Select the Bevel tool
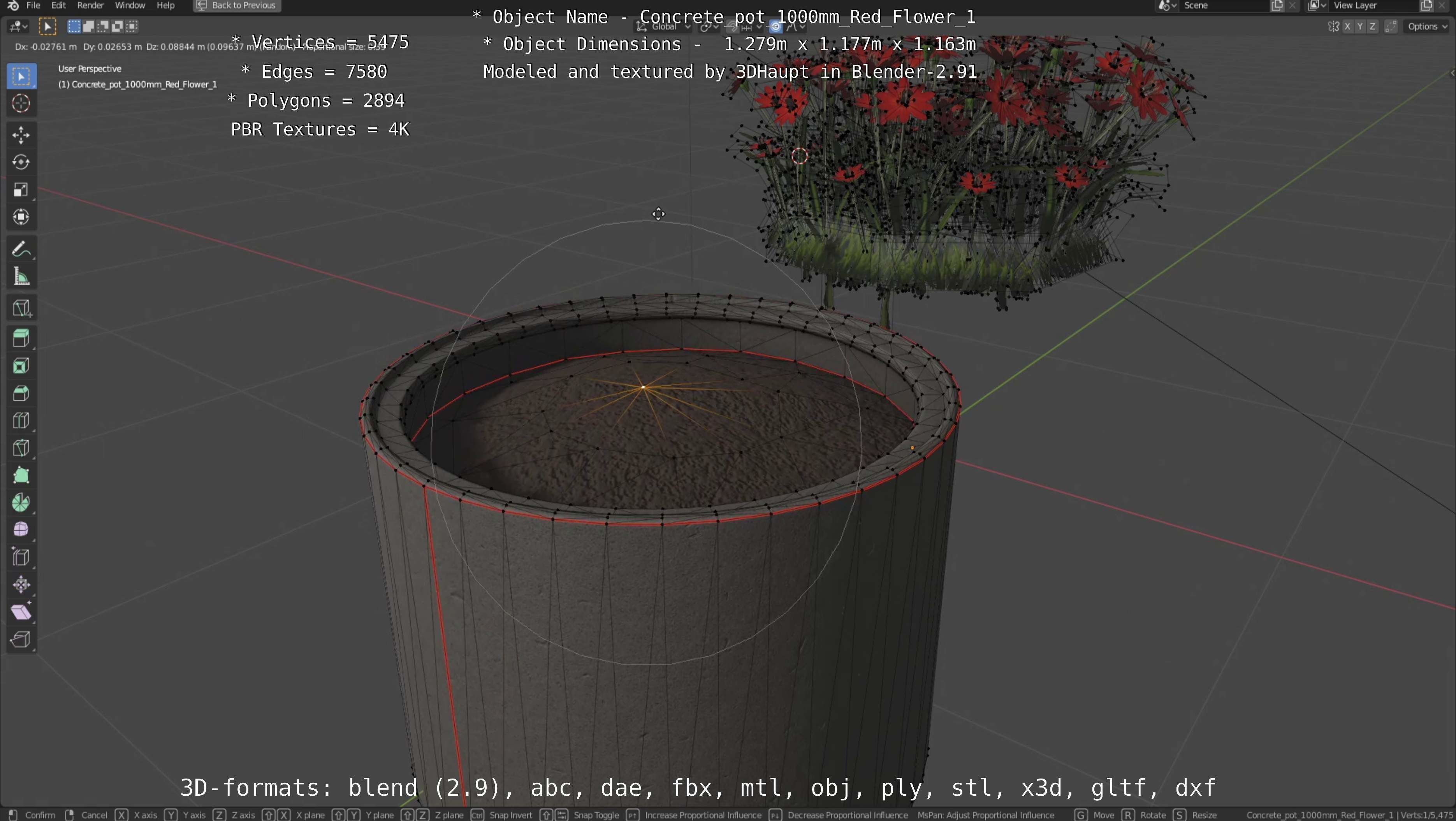The height and width of the screenshot is (821, 1456). pyautogui.click(x=21, y=393)
